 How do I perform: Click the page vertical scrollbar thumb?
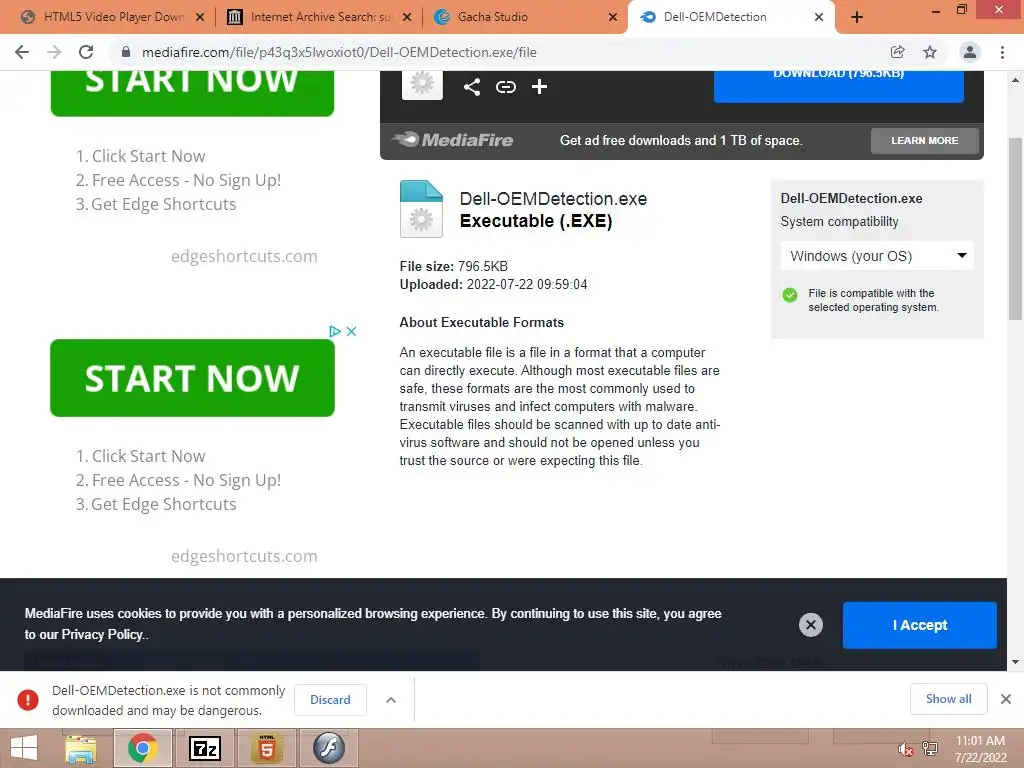click(1015, 229)
